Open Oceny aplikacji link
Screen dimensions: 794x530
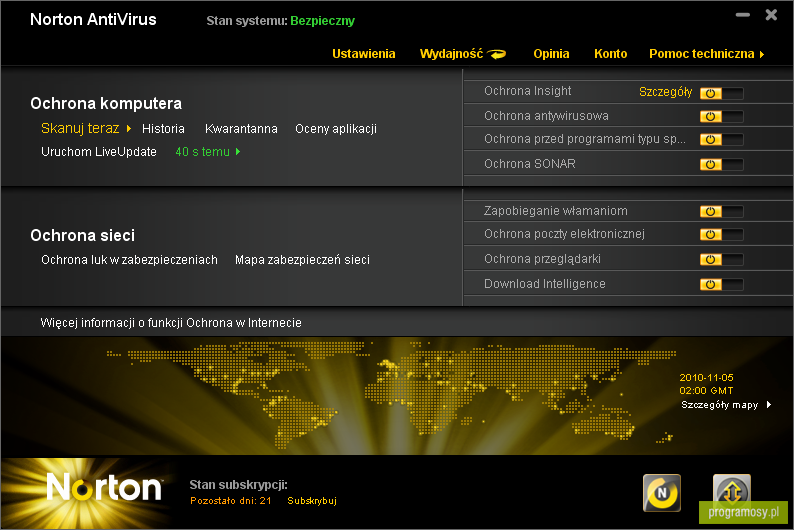[x=336, y=129]
